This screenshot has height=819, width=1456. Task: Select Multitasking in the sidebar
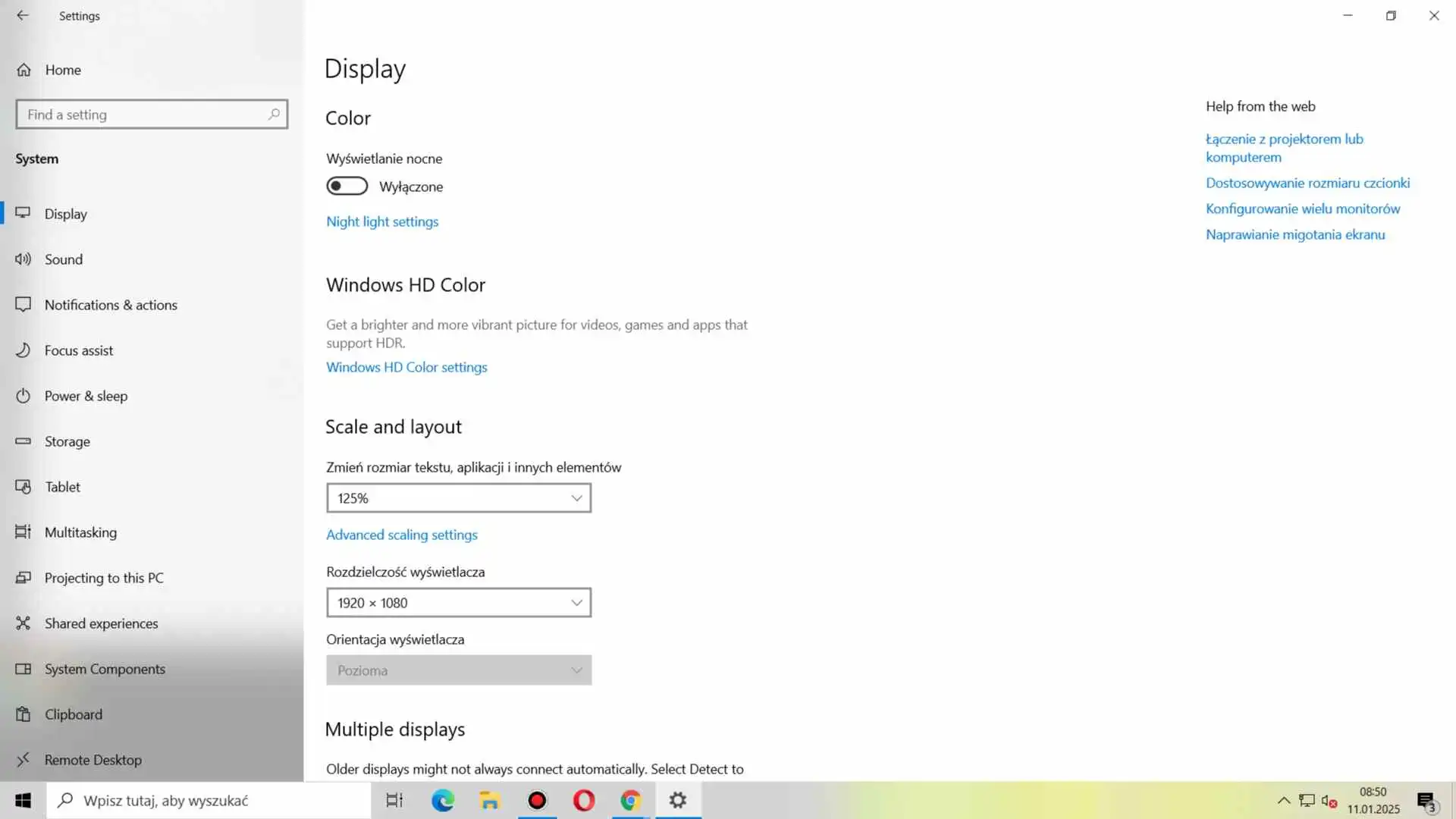80,532
